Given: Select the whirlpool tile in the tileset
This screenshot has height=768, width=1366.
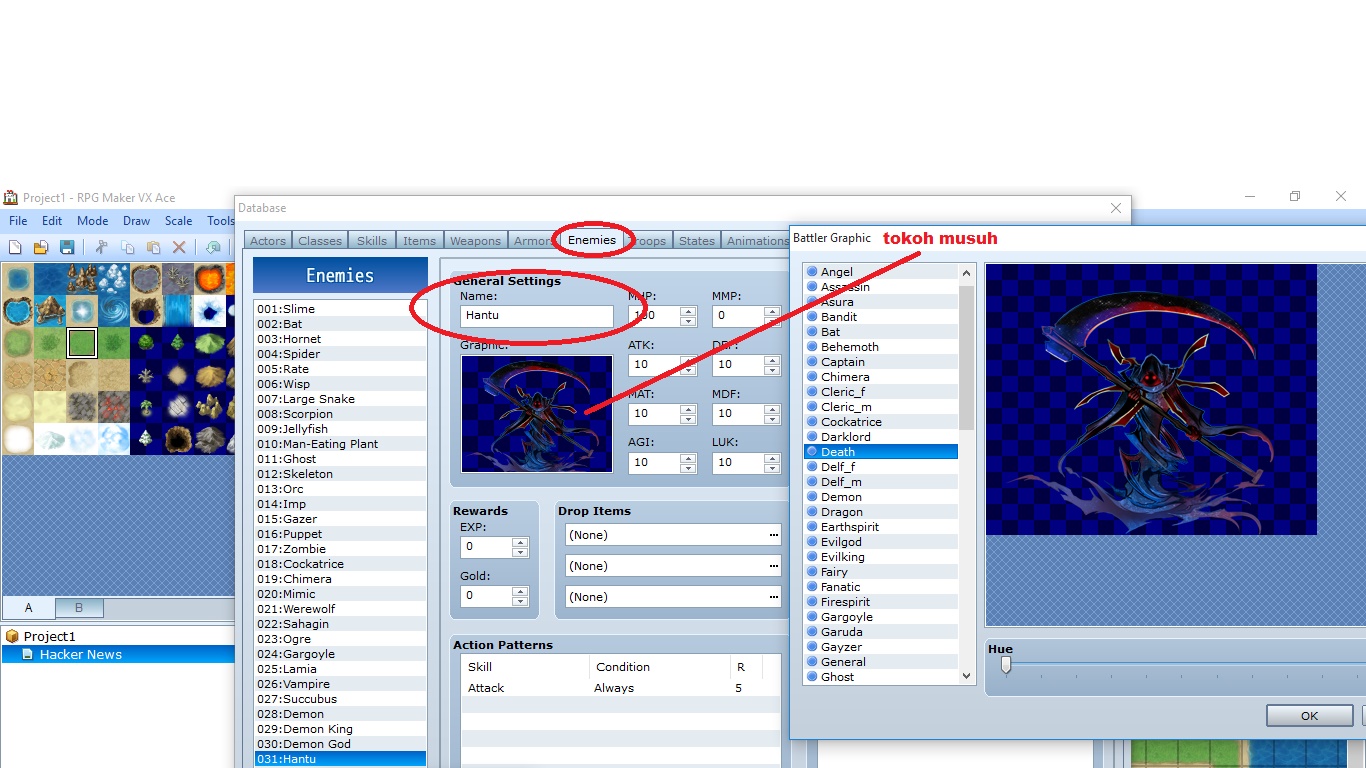Looking at the screenshot, I should (x=114, y=311).
